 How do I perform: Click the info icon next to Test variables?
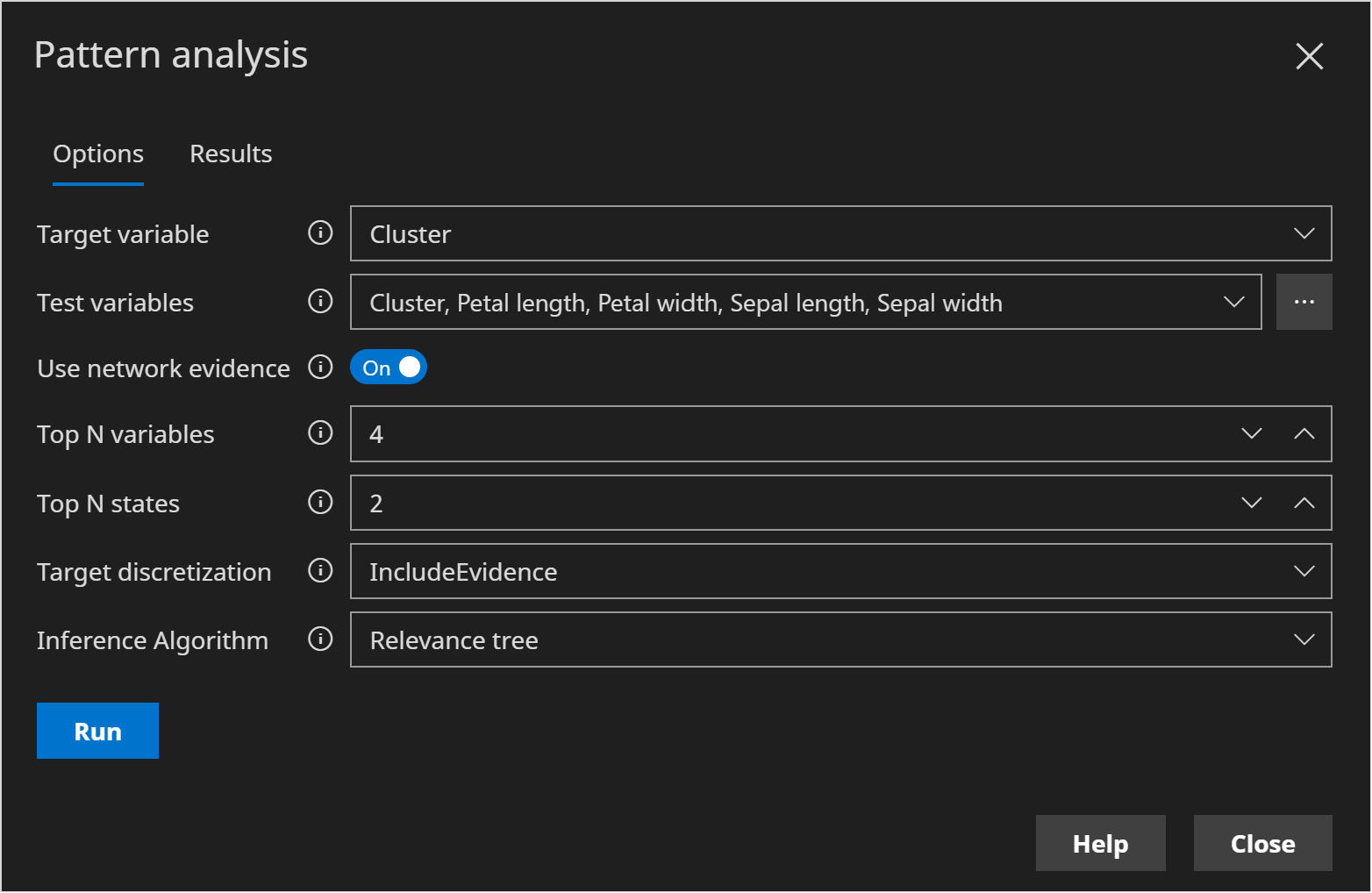tap(320, 302)
